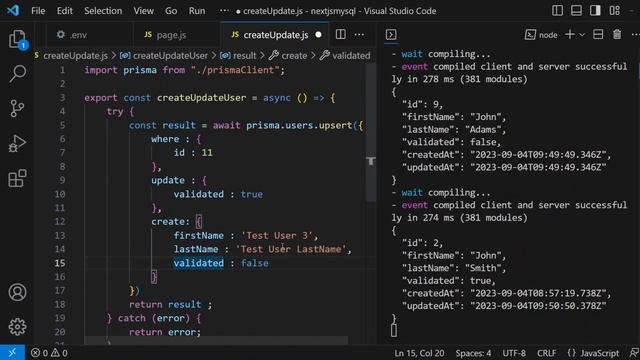Open editor more actions ellipsis
Viewport: 640px width, 360px height.
coord(359,35)
